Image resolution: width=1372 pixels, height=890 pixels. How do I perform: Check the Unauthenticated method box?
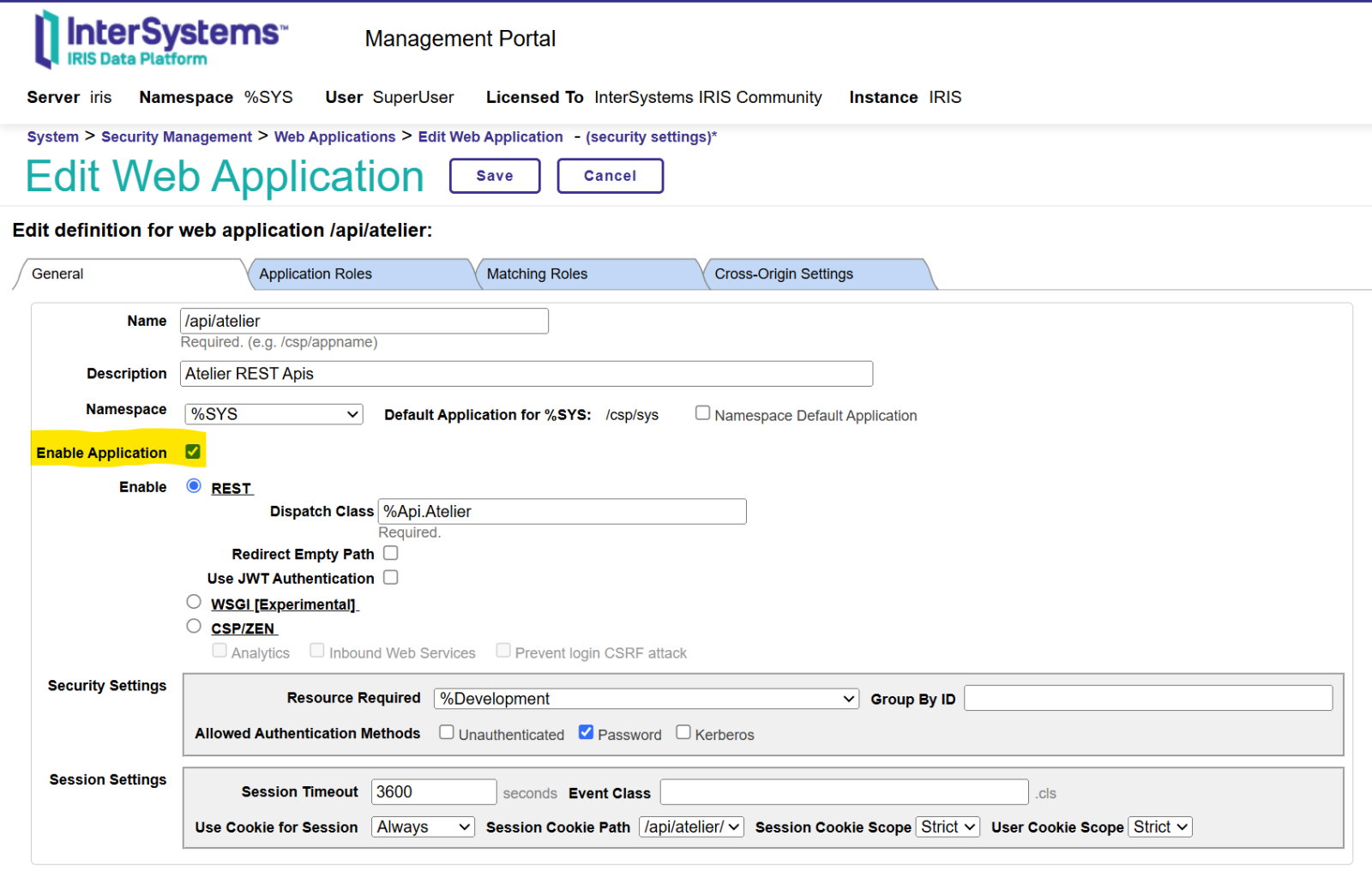click(x=447, y=732)
